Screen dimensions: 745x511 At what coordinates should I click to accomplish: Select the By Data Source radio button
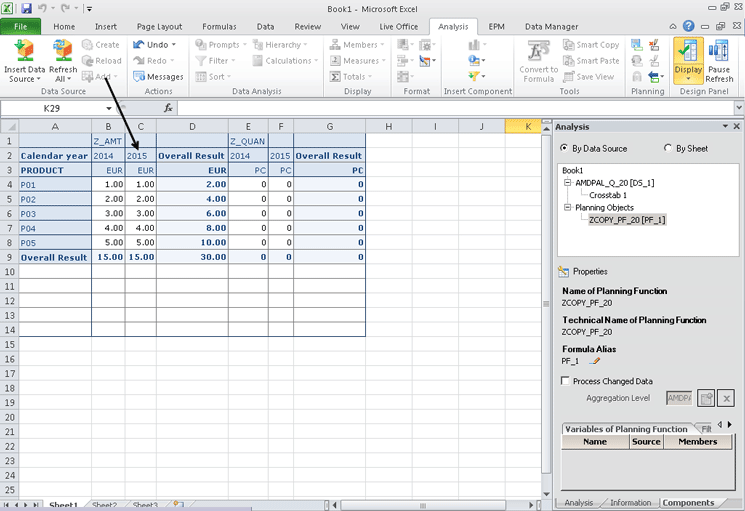565,148
